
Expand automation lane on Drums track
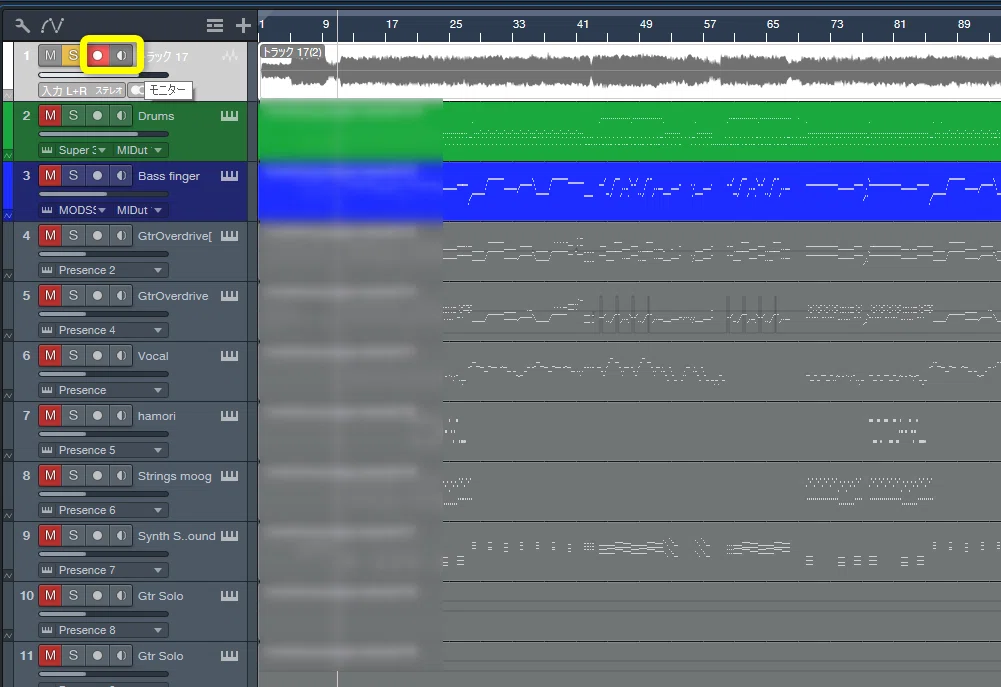point(8,155)
